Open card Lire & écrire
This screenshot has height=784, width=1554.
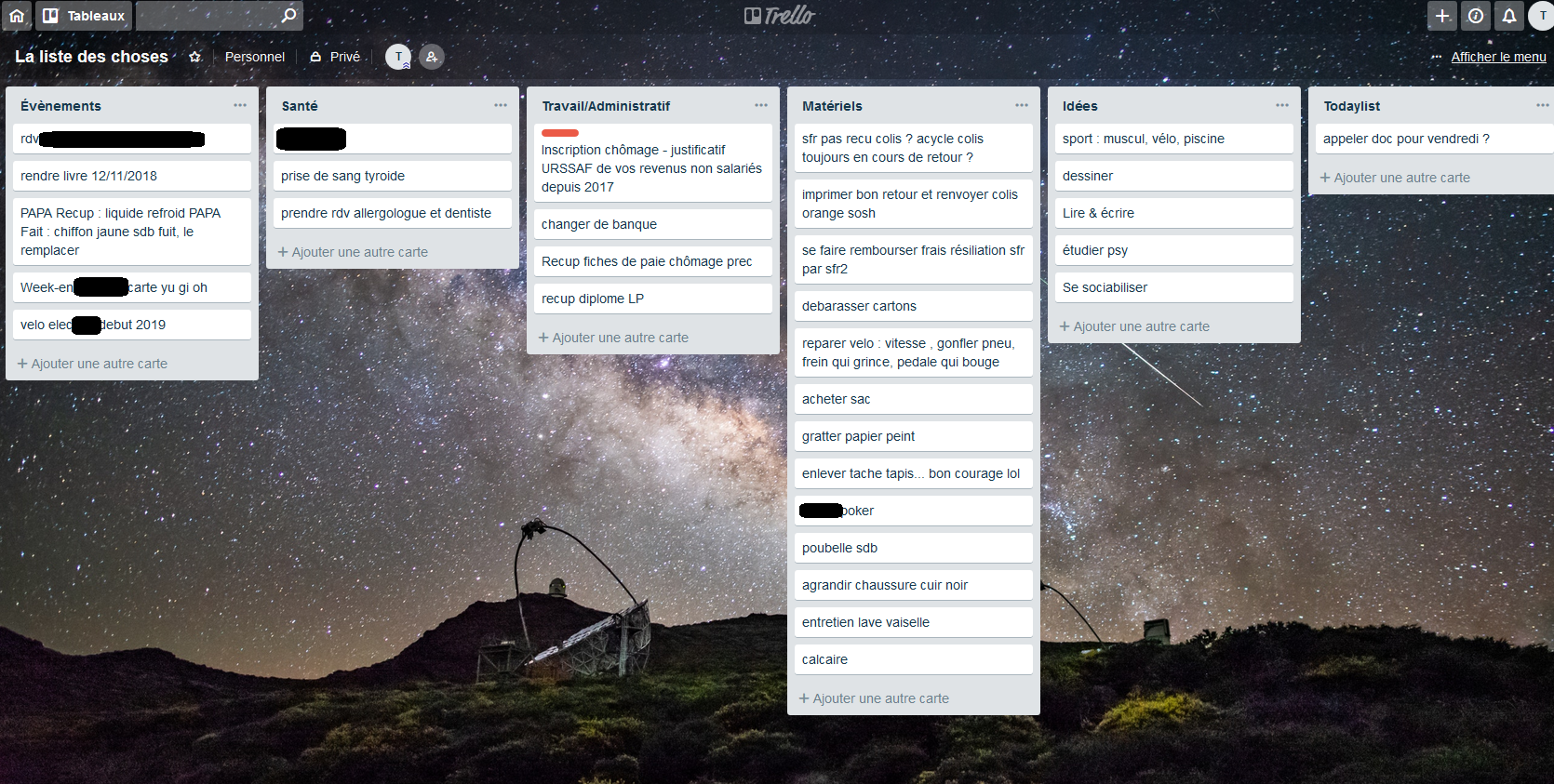(x=1174, y=213)
